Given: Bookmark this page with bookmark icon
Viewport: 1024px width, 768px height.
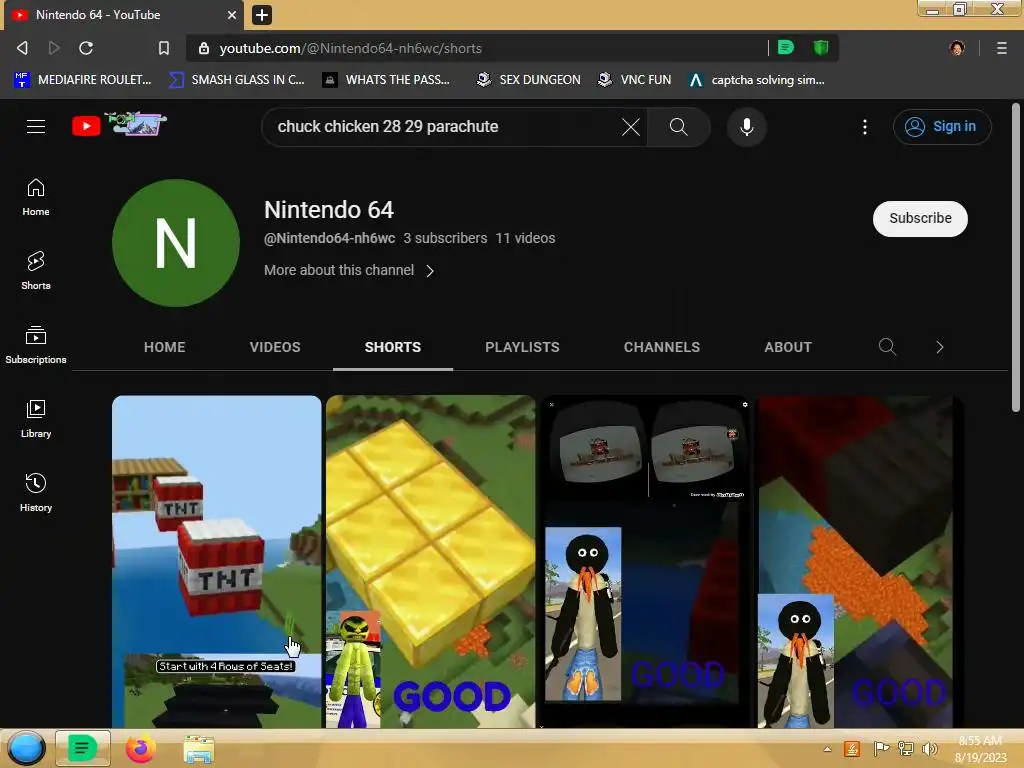Looking at the screenshot, I should (164, 48).
